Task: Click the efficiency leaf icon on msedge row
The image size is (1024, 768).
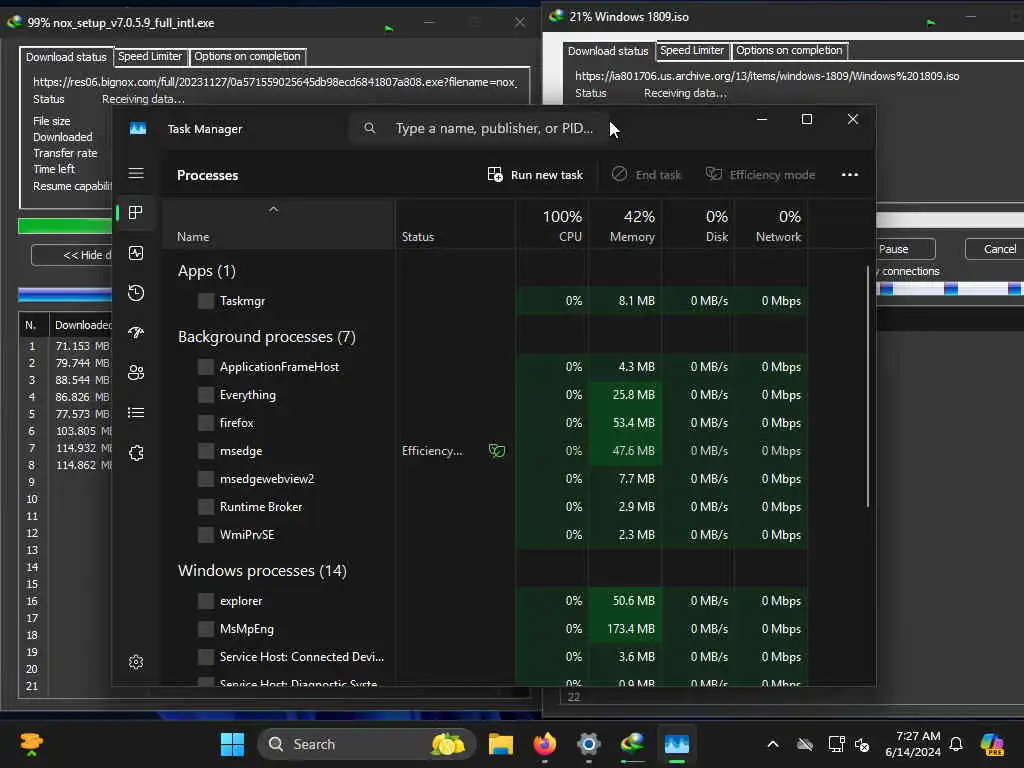Action: tap(497, 451)
